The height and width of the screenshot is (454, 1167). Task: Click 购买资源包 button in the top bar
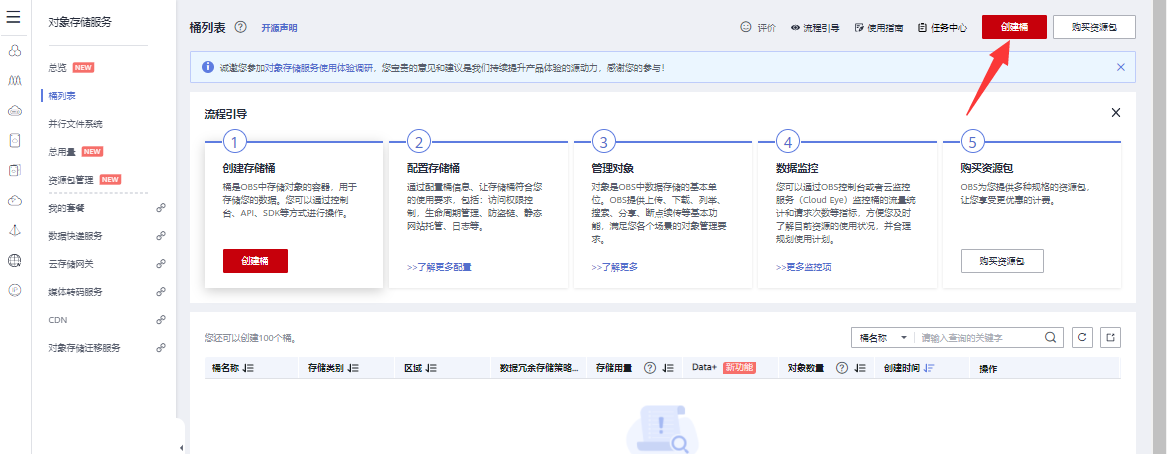[x=1094, y=27]
